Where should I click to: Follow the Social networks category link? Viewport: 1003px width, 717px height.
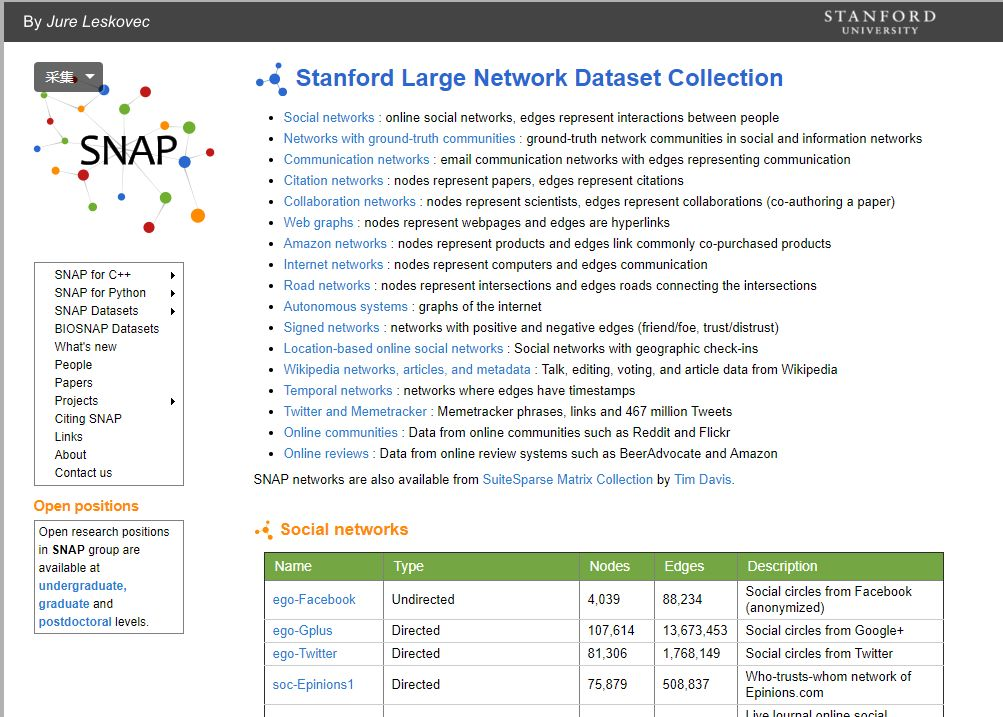click(329, 117)
